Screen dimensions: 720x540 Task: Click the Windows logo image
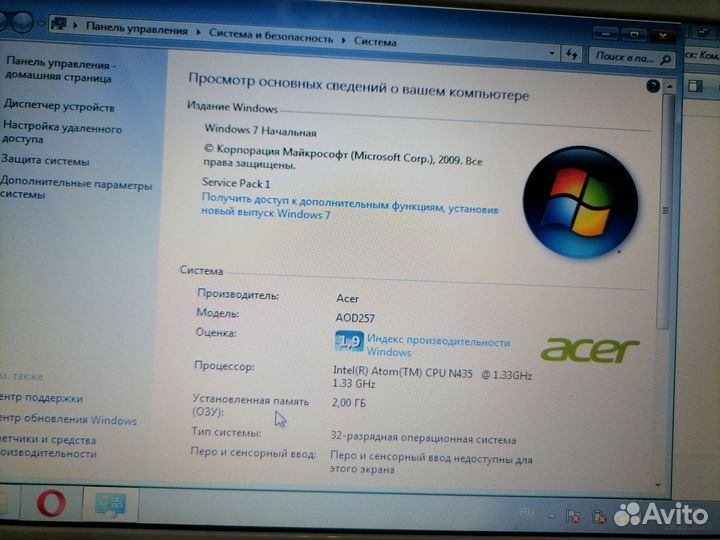tap(581, 202)
